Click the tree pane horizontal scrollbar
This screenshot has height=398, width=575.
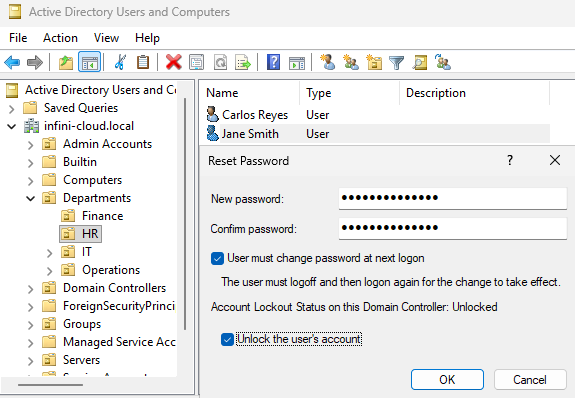pyautogui.click(x=50, y=385)
